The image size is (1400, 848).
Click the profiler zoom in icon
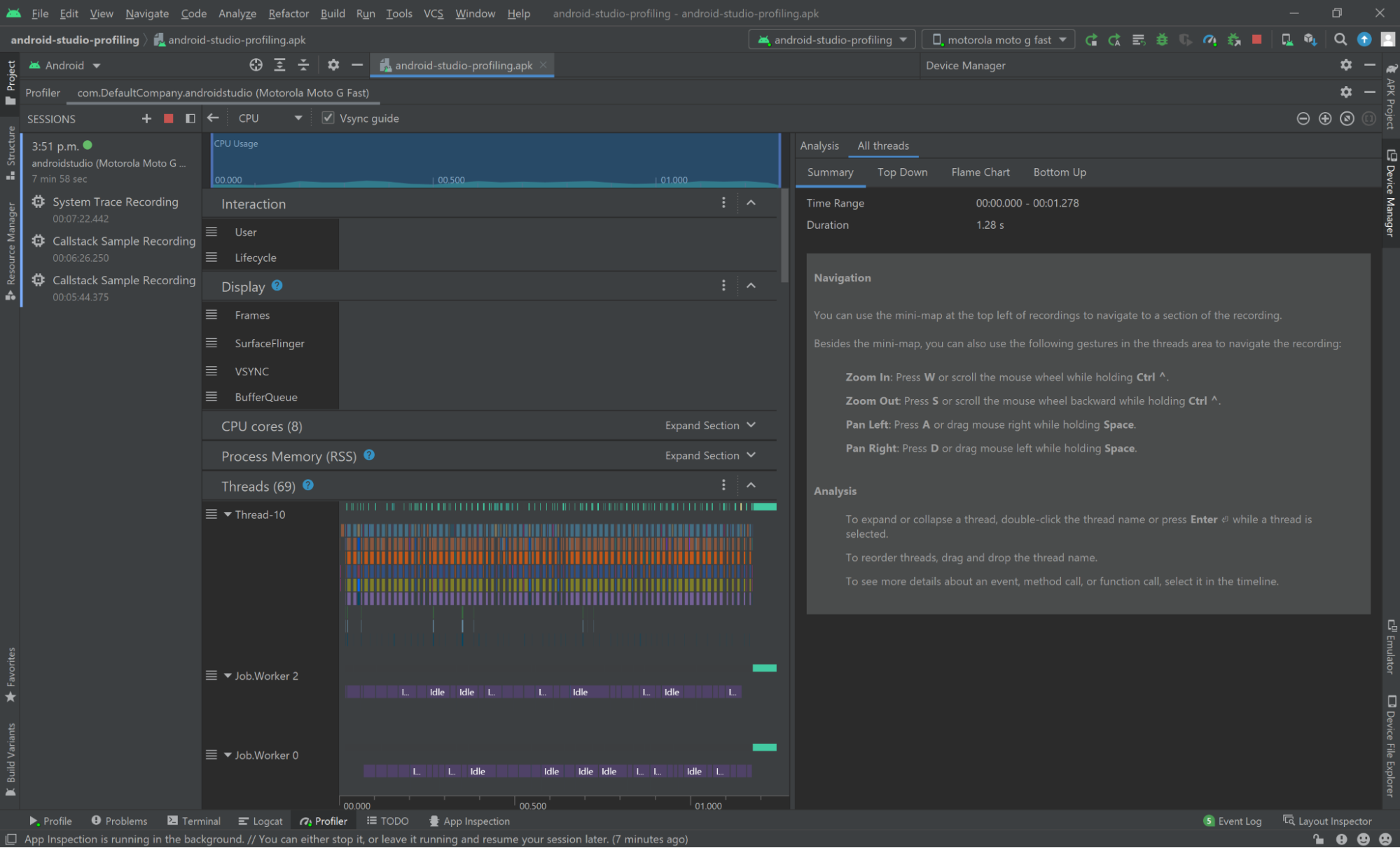pyautogui.click(x=1325, y=118)
